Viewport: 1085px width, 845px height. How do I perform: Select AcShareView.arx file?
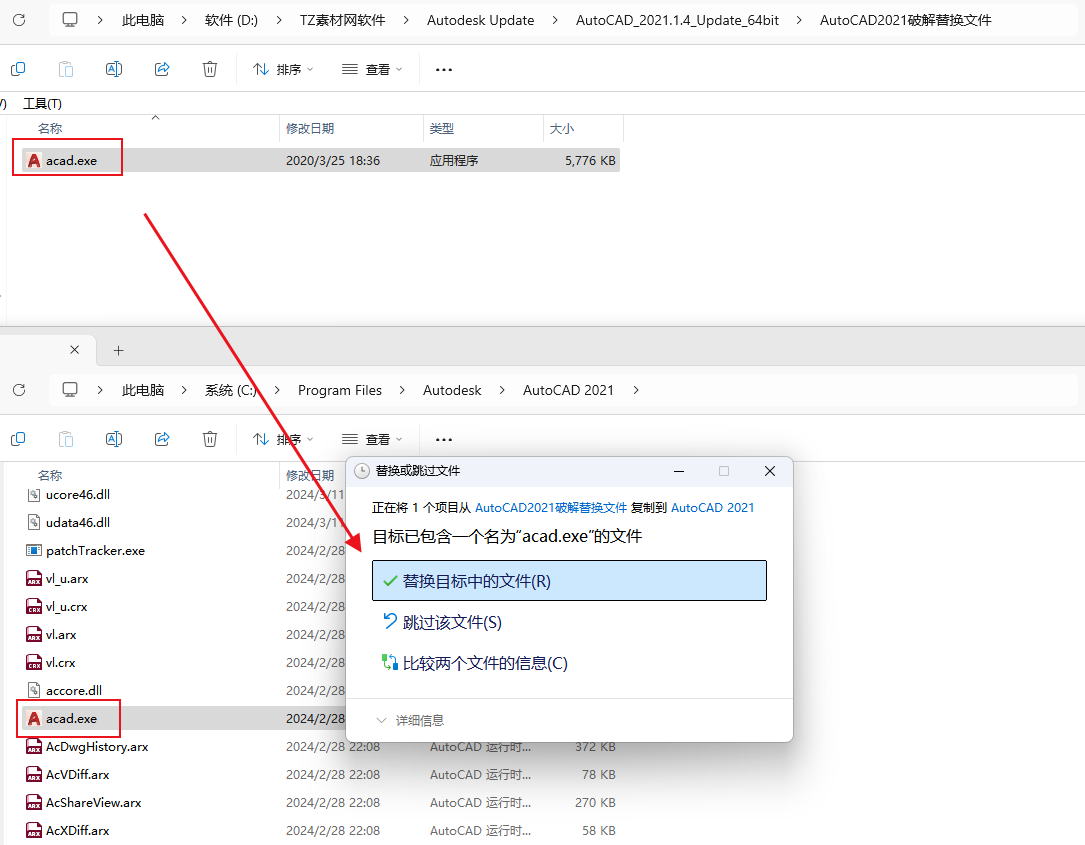[93, 803]
